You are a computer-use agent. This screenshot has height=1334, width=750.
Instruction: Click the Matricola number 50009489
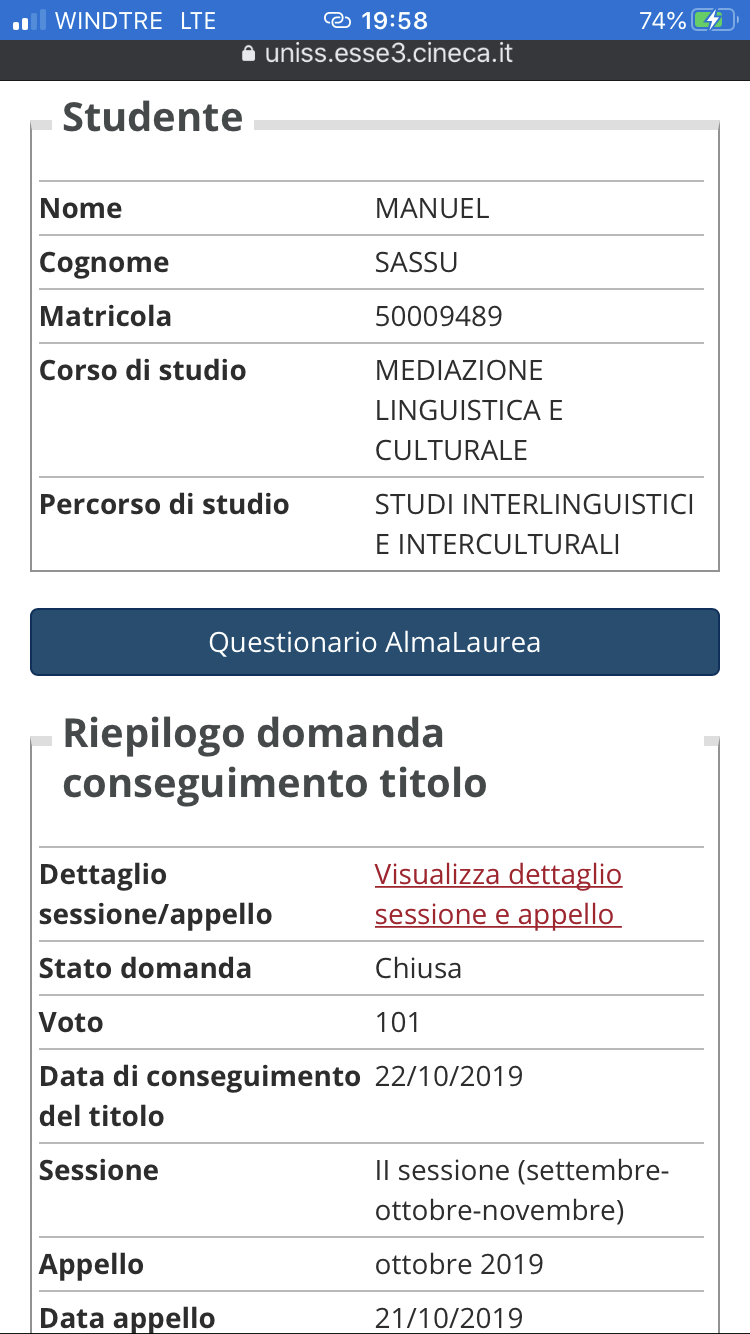point(438,316)
